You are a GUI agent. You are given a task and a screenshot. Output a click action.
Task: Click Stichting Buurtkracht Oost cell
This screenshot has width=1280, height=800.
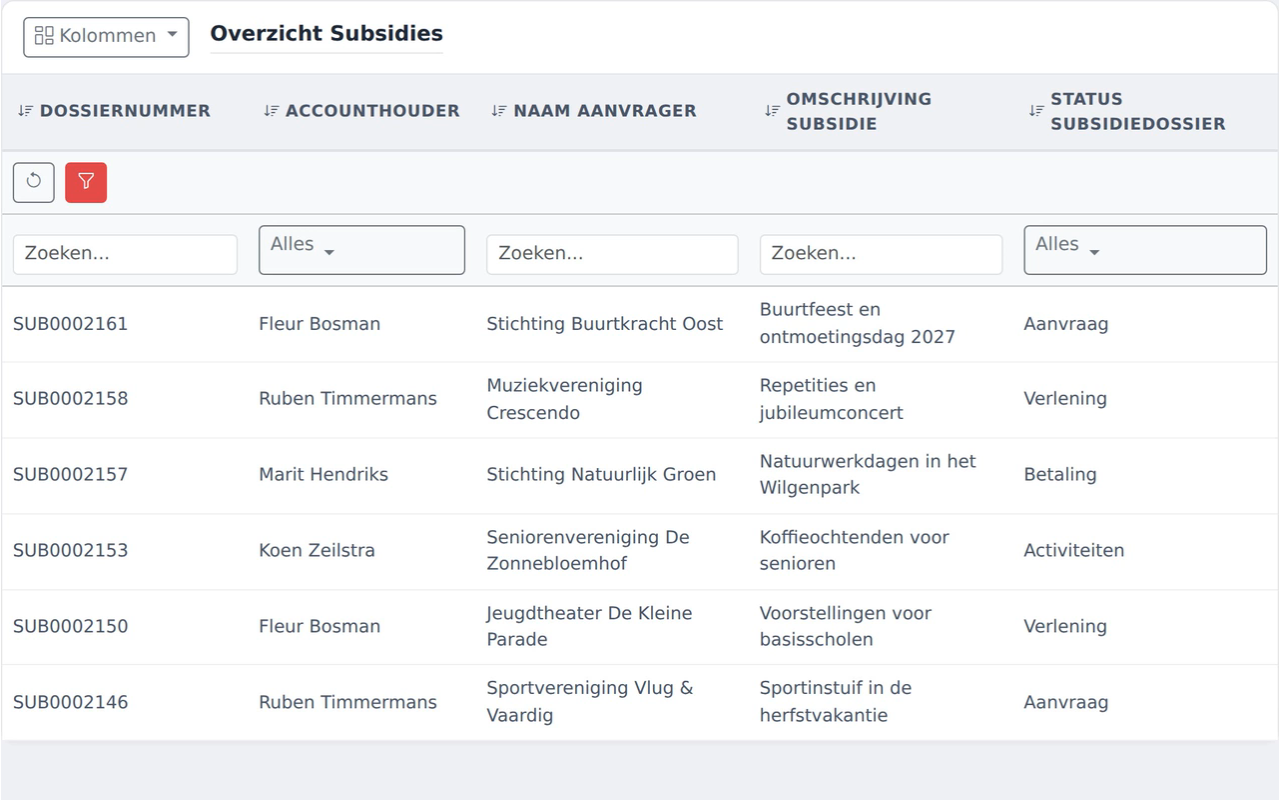pyautogui.click(x=605, y=324)
